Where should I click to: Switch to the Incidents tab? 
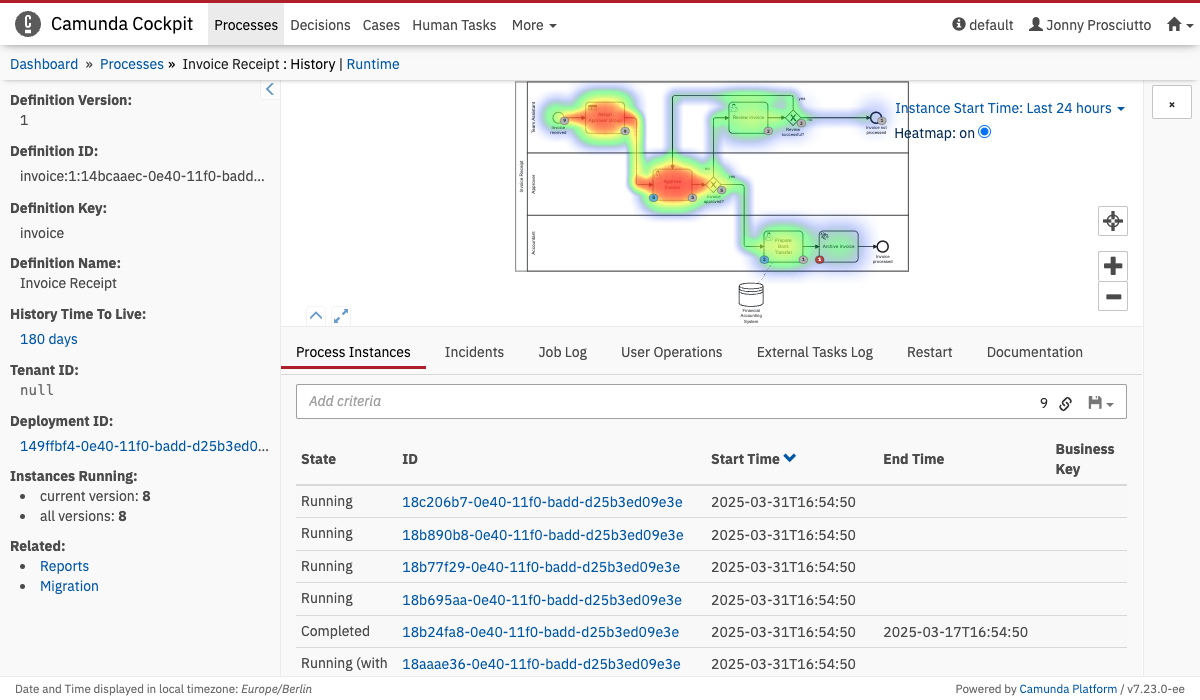tap(474, 352)
